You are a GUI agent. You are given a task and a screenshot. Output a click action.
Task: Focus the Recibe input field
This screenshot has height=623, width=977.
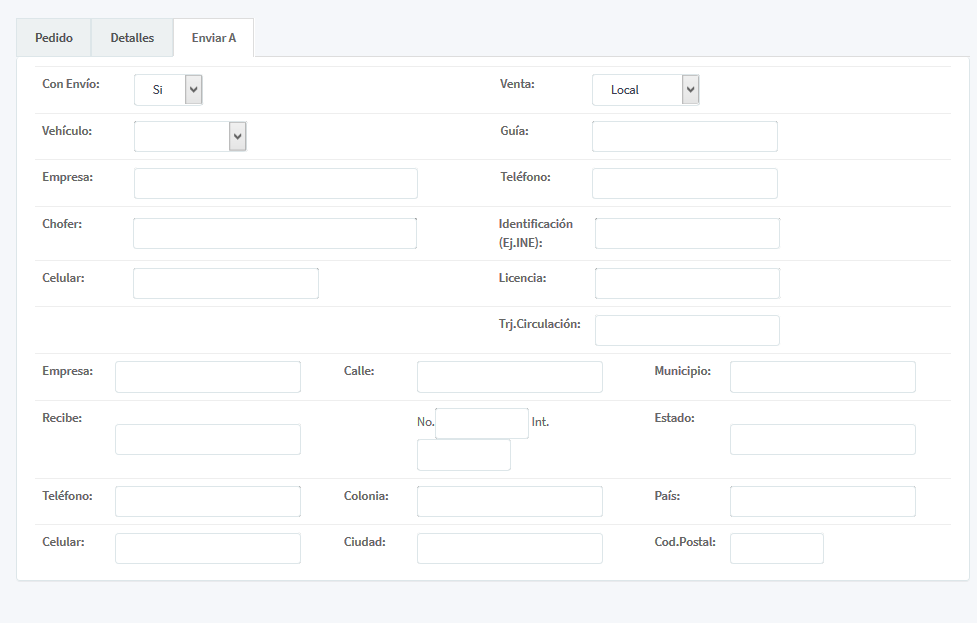point(207,440)
